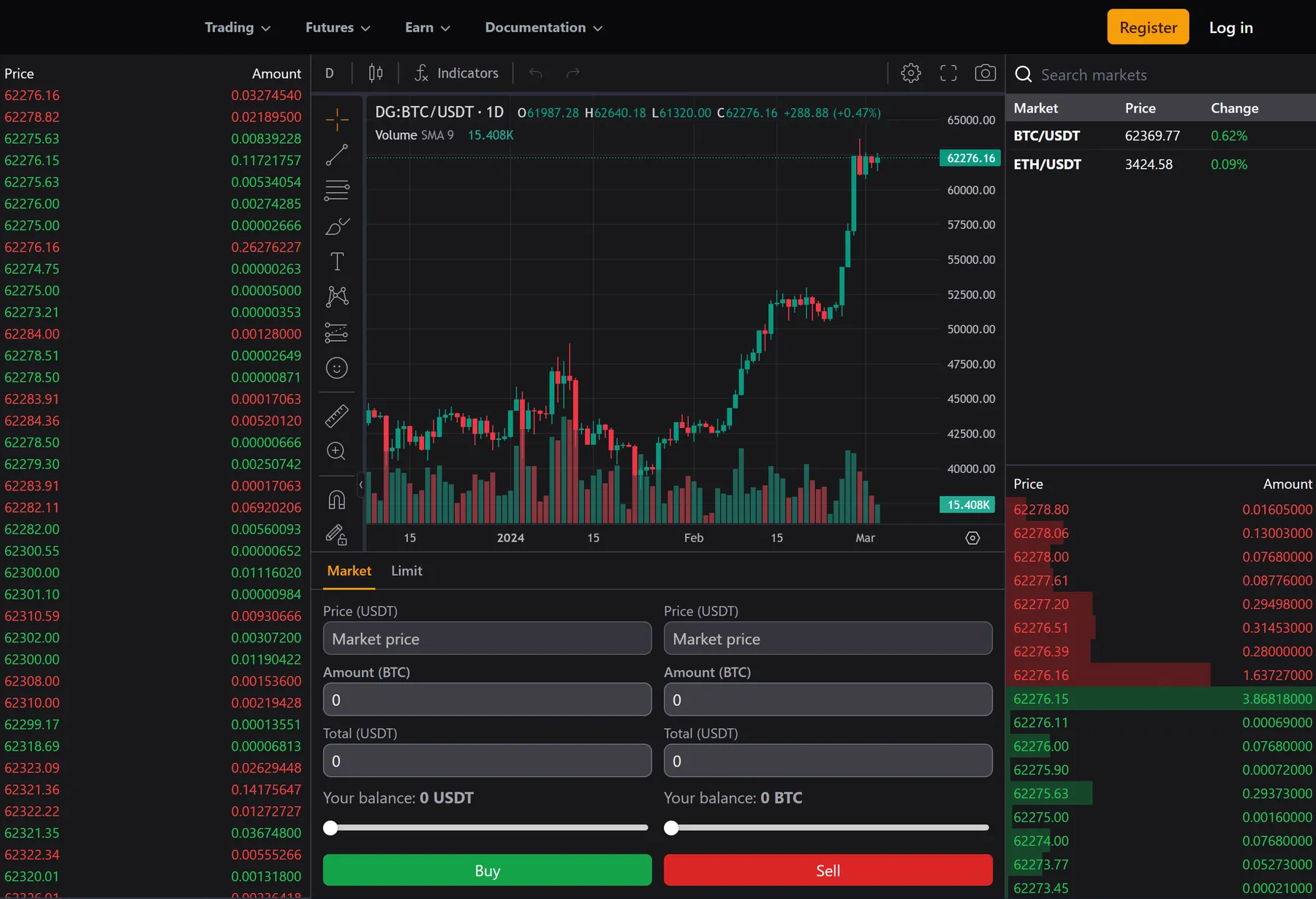This screenshot has width=1316, height=899.
Task: Switch to the Limit order tab
Action: coord(406,571)
